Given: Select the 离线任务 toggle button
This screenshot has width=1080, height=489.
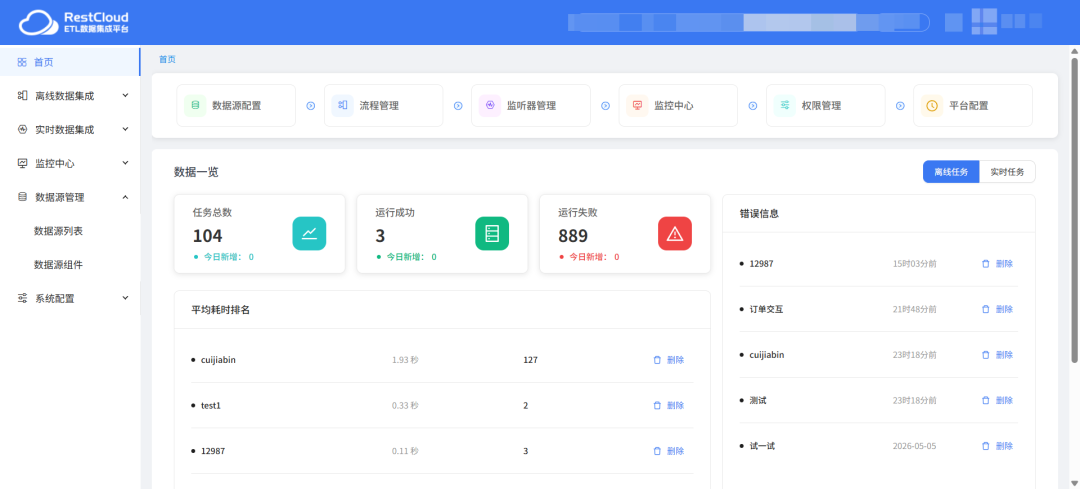Looking at the screenshot, I should (x=951, y=172).
